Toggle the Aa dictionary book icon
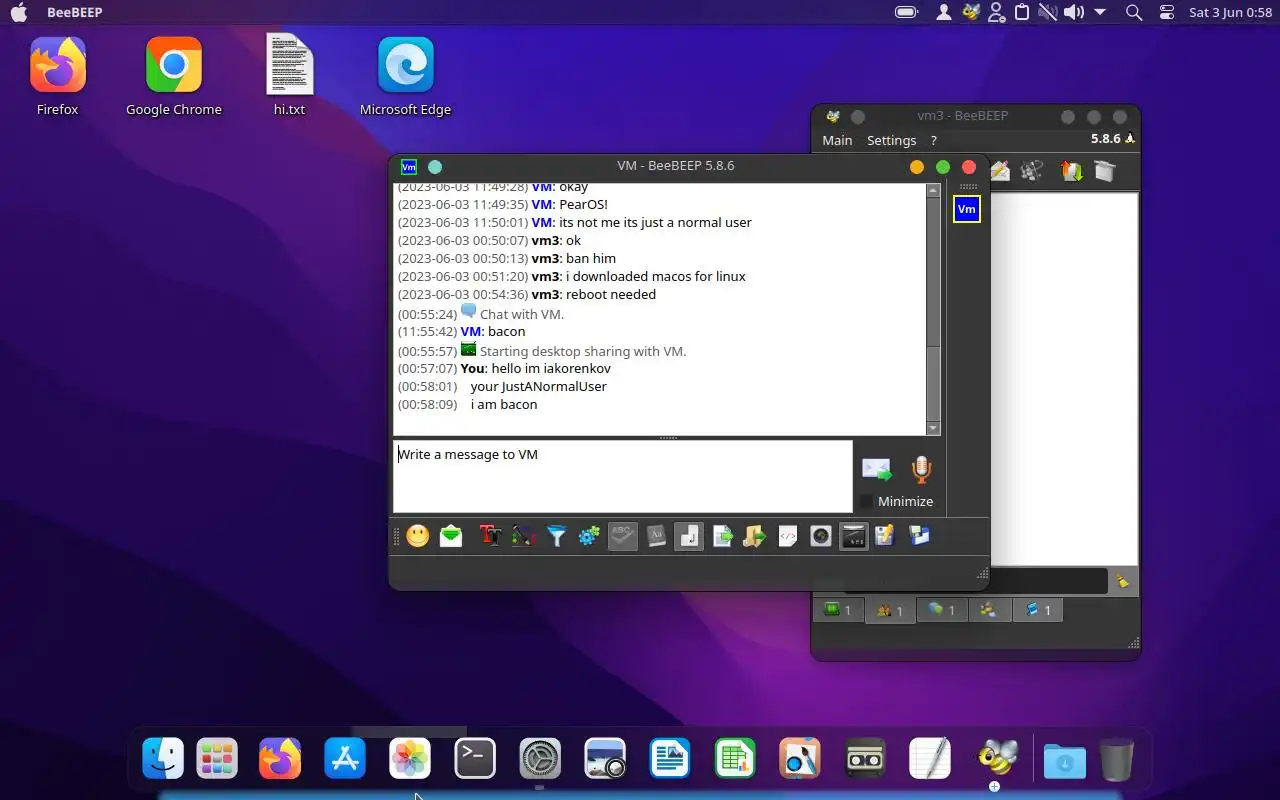This screenshot has width=1280, height=800. click(x=656, y=536)
